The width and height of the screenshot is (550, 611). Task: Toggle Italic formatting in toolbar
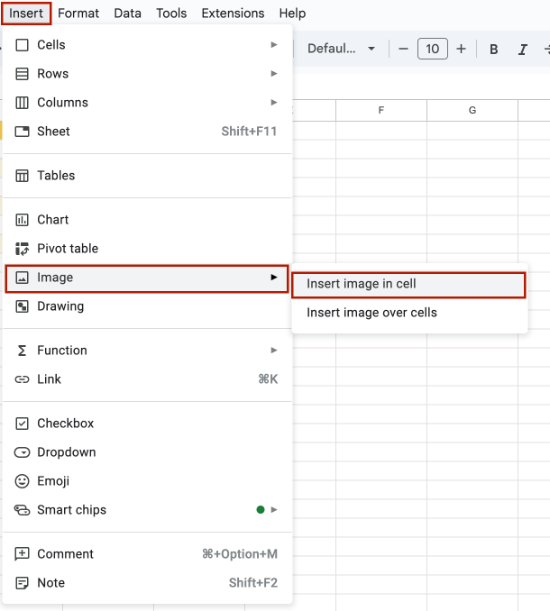pyautogui.click(x=522, y=49)
